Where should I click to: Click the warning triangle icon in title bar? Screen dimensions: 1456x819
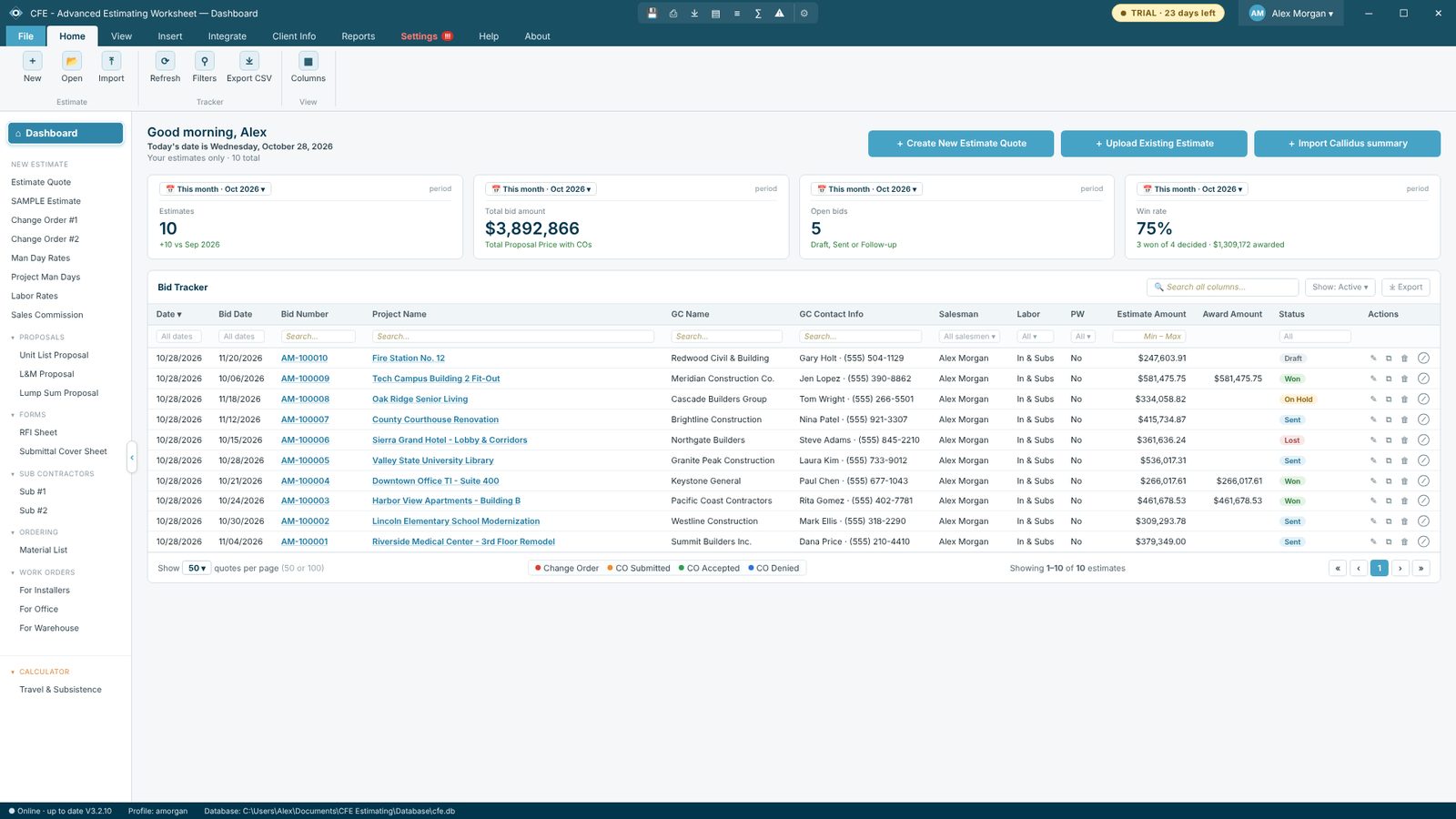pos(779,14)
